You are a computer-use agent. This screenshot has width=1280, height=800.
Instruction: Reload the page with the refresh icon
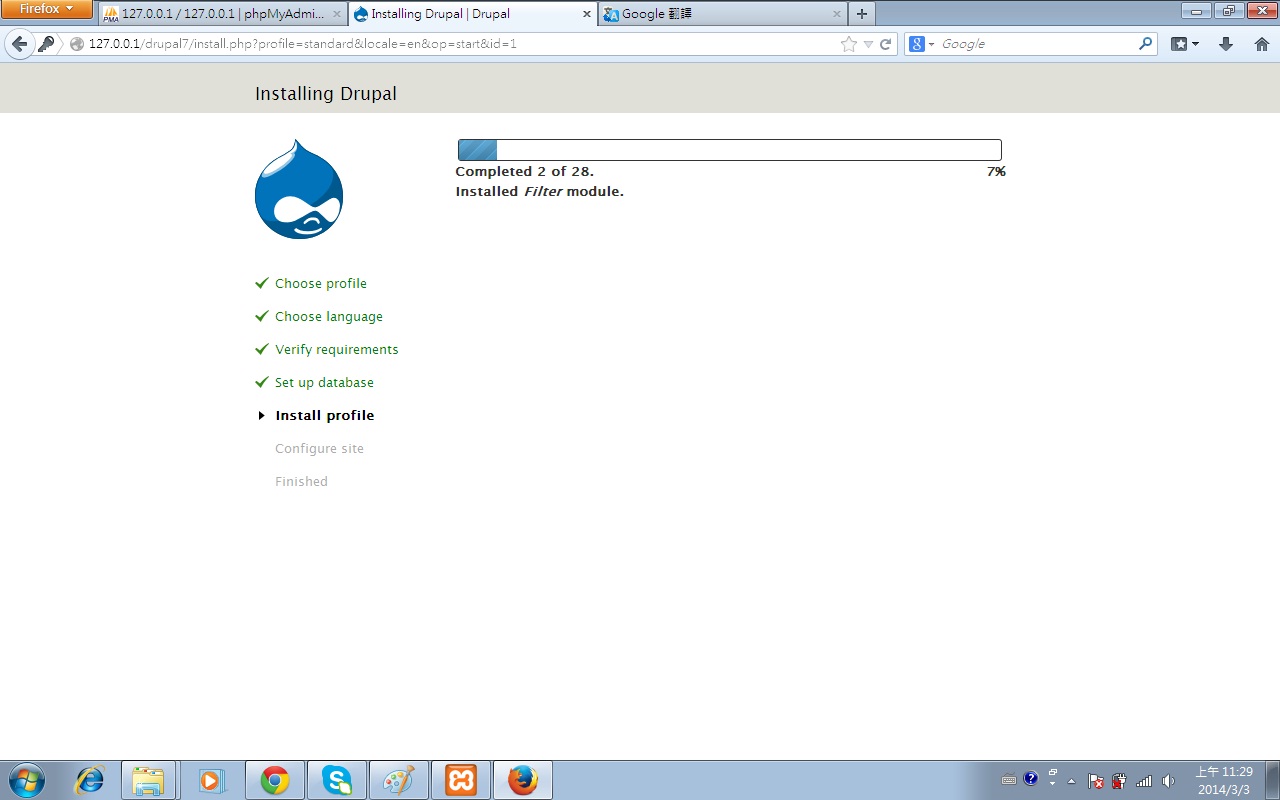[x=885, y=44]
